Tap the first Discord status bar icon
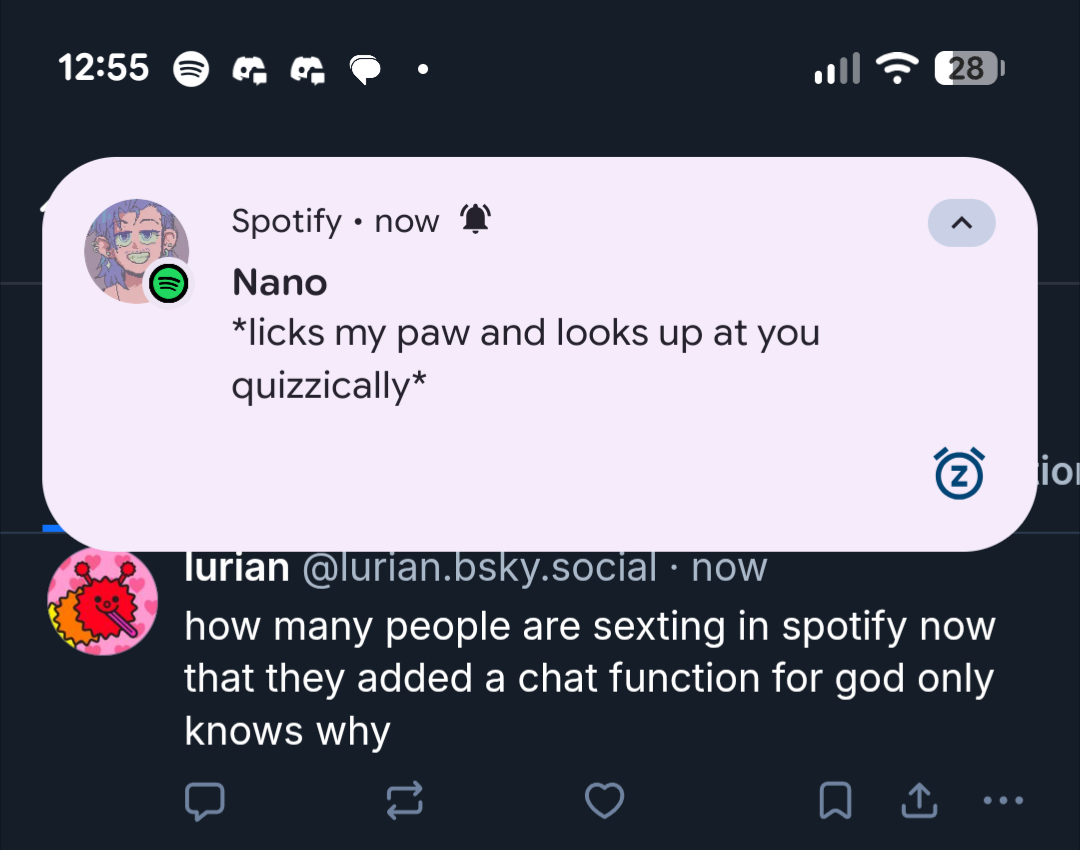Screen dimensions: 1080x850 coord(249,69)
